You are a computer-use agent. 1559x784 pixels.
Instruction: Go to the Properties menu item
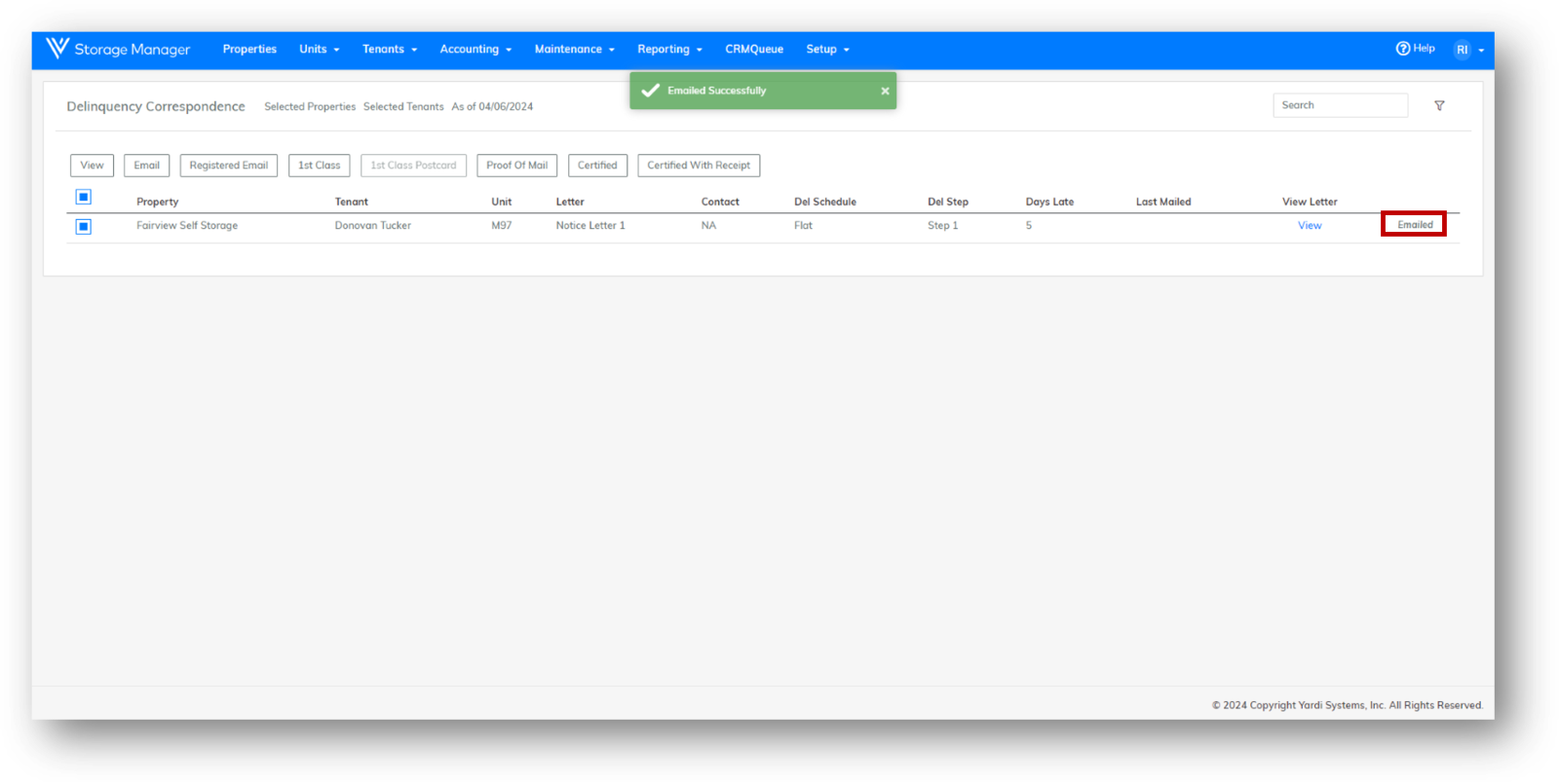click(249, 50)
